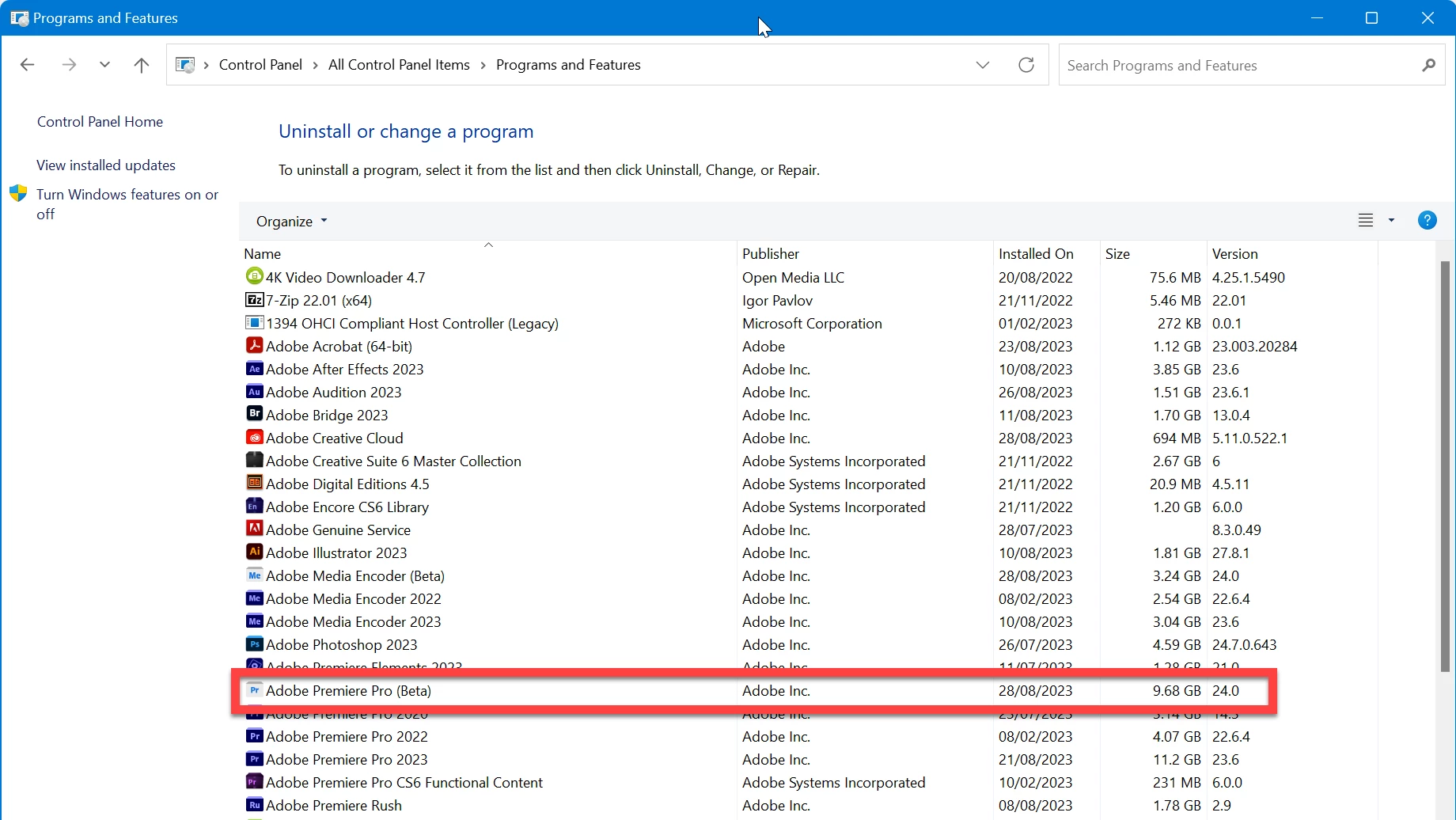Open the view options dropdown arrow

(1391, 221)
